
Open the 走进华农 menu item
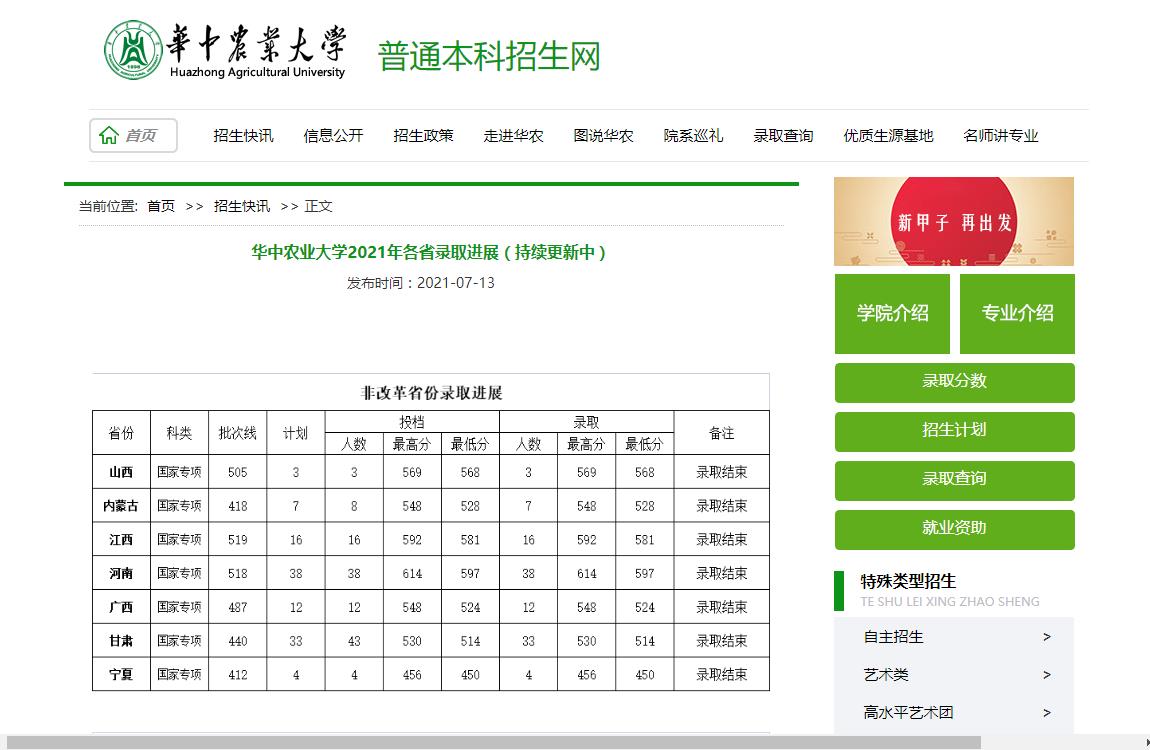[513, 136]
